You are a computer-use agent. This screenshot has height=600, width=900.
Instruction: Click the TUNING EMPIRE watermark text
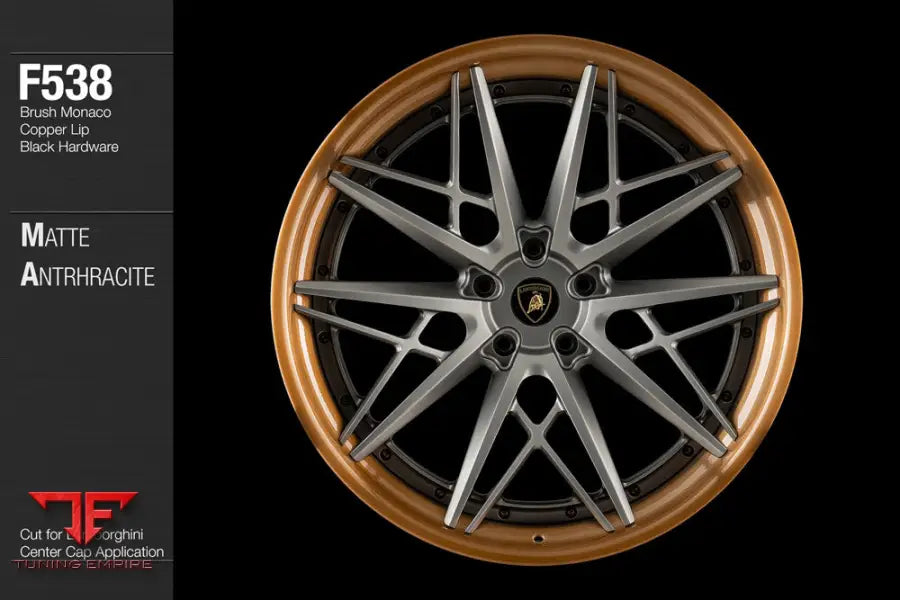85,565
